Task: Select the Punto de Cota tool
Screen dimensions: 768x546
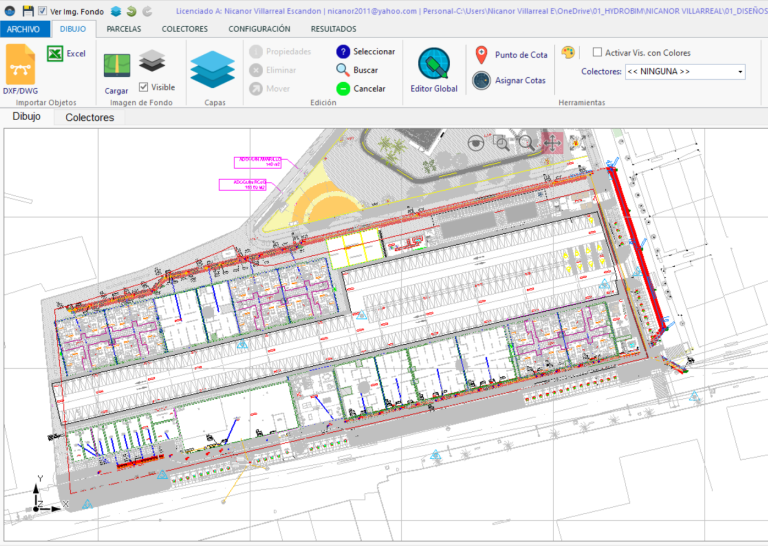Action: click(511, 55)
